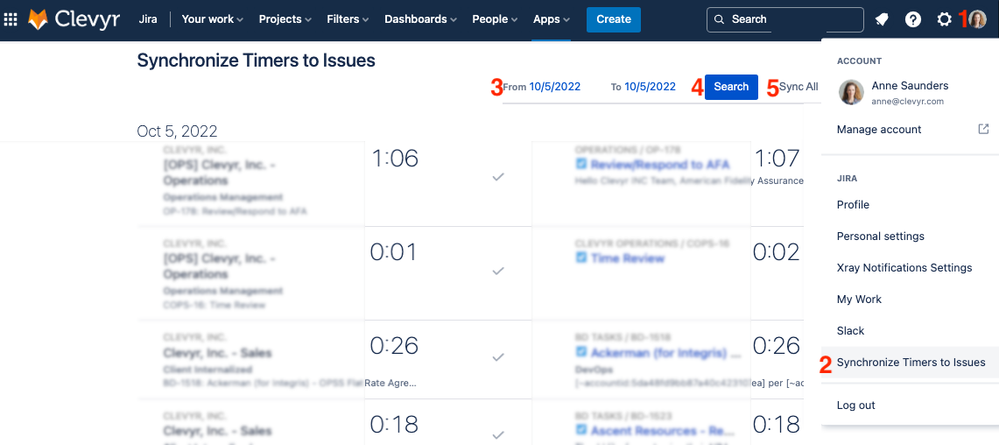This screenshot has height=445, width=999.
Task: Open the Ackerman (for Integris) issue link
Action: coord(666,352)
